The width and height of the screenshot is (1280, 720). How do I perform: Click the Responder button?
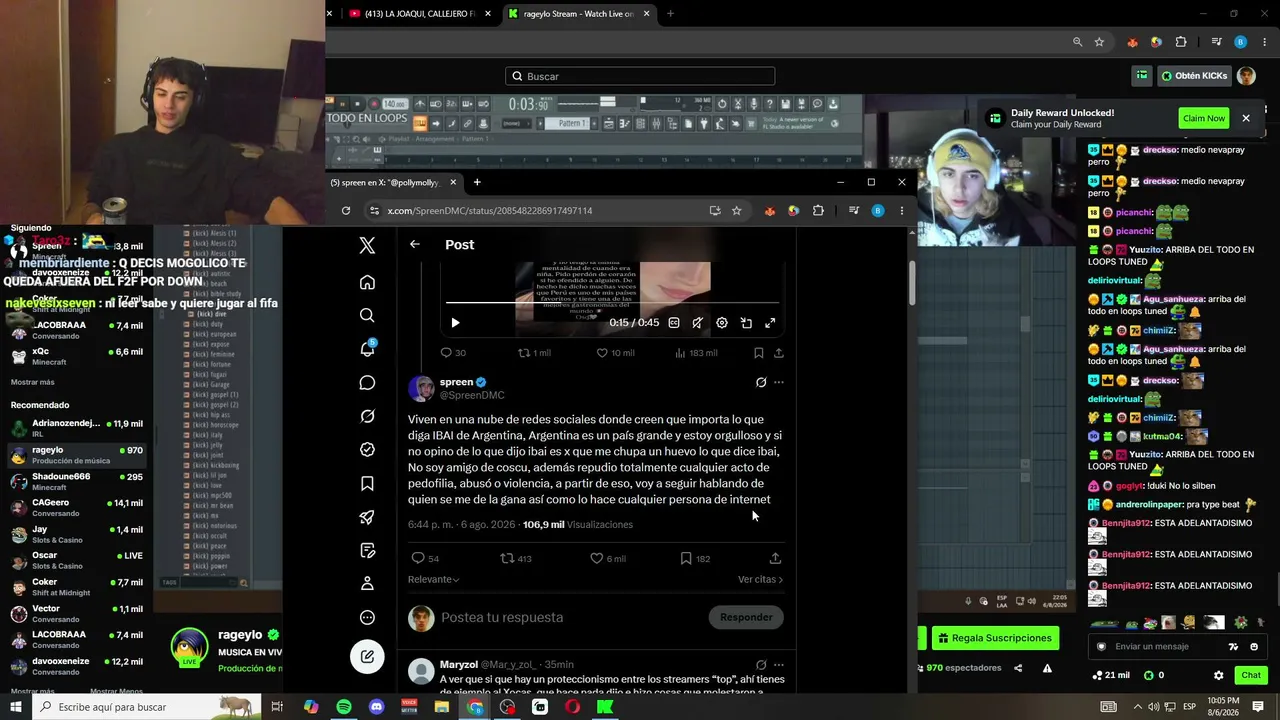click(x=746, y=617)
